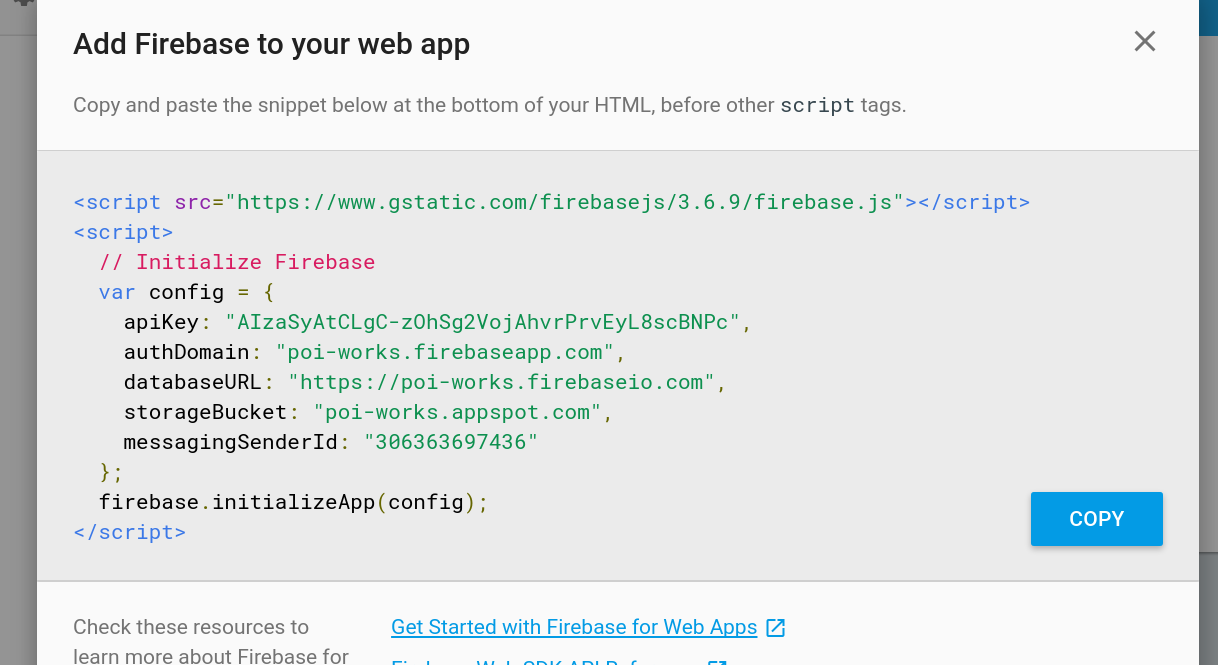The width and height of the screenshot is (1218, 665).
Task: Click the external-link icon beside Get Started link
Action: click(775, 627)
